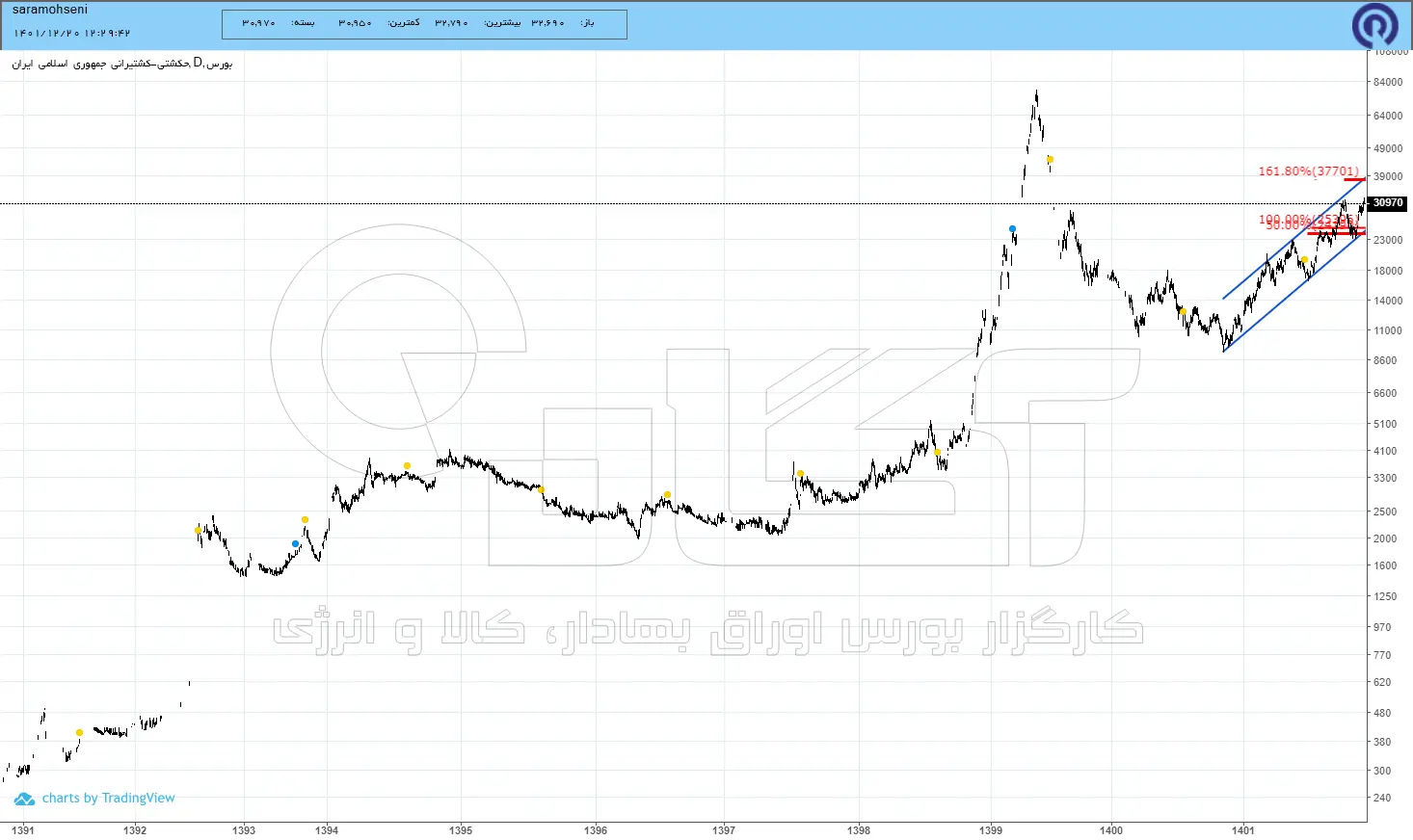The height and width of the screenshot is (840, 1413).
Task: Click the high price value 32,790
Action: pos(451,23)
